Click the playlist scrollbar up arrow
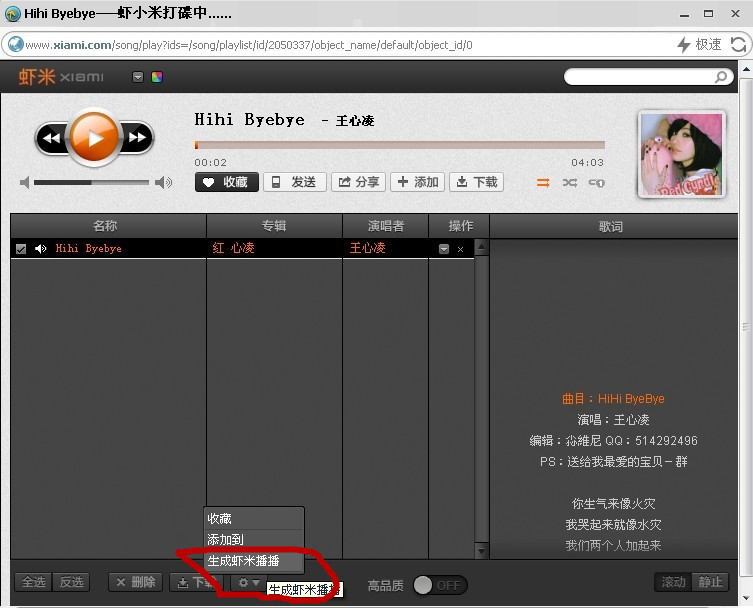The width and height of the screenshot is (753, 608). (x=481, y=247)
